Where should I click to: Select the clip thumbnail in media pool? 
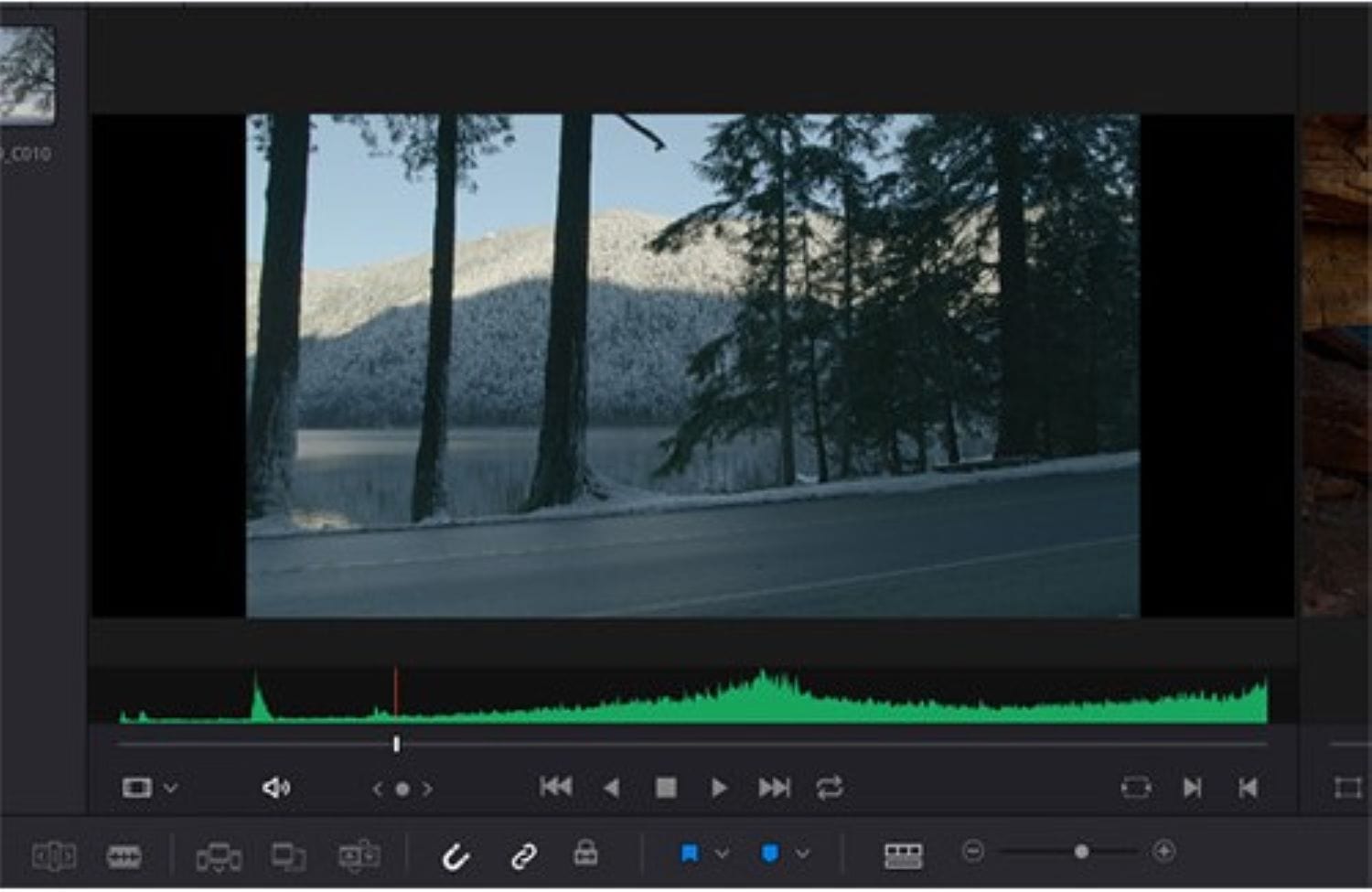27,75
